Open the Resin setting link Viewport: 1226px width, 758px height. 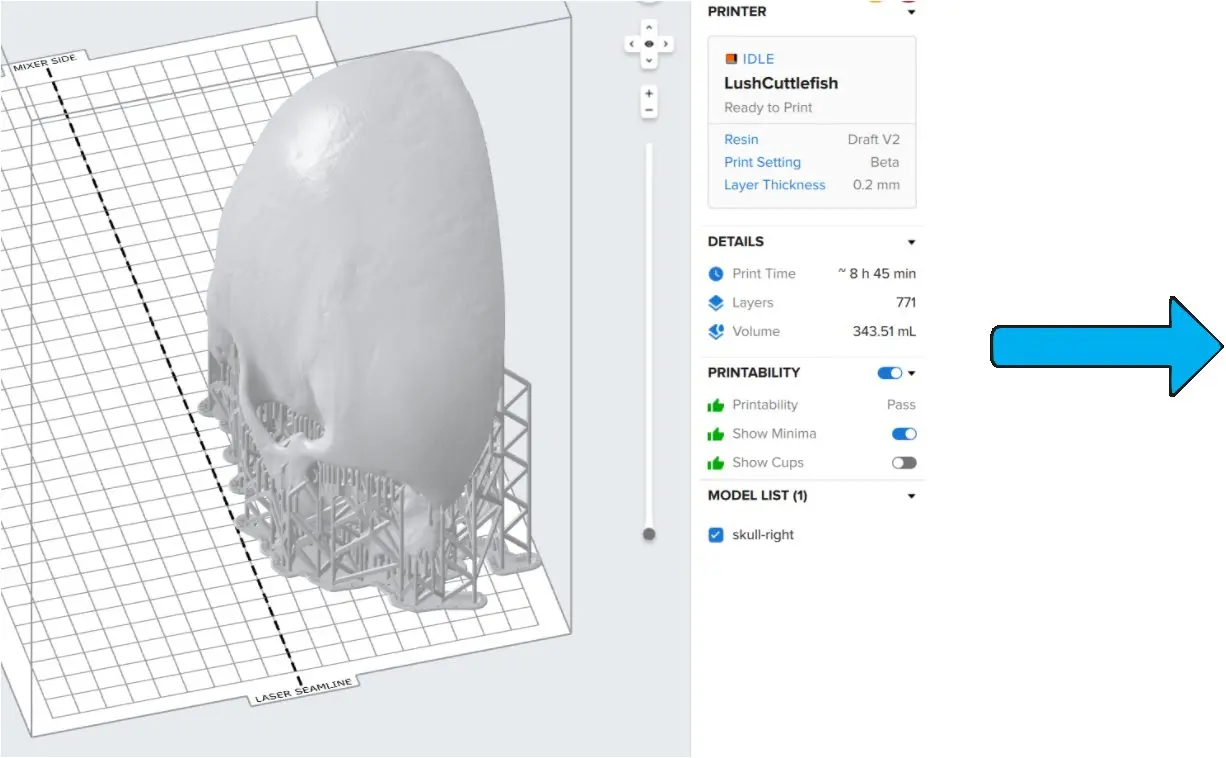(741, 140)
